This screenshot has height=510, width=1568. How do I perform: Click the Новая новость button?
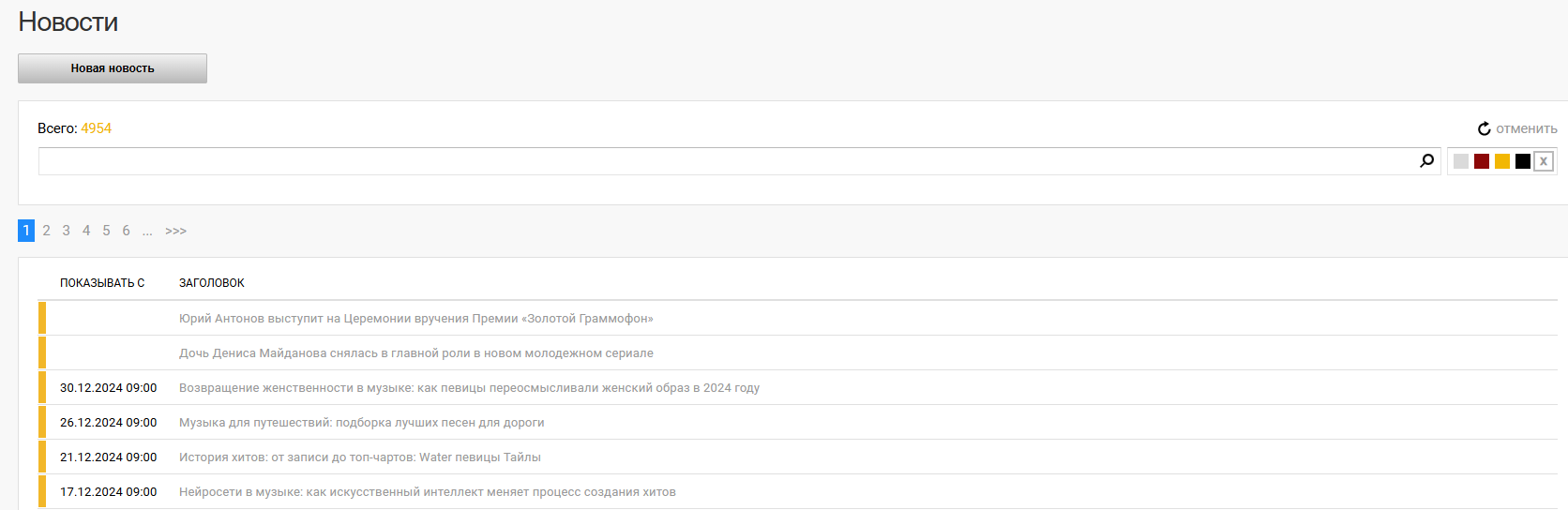coord(113,68)
